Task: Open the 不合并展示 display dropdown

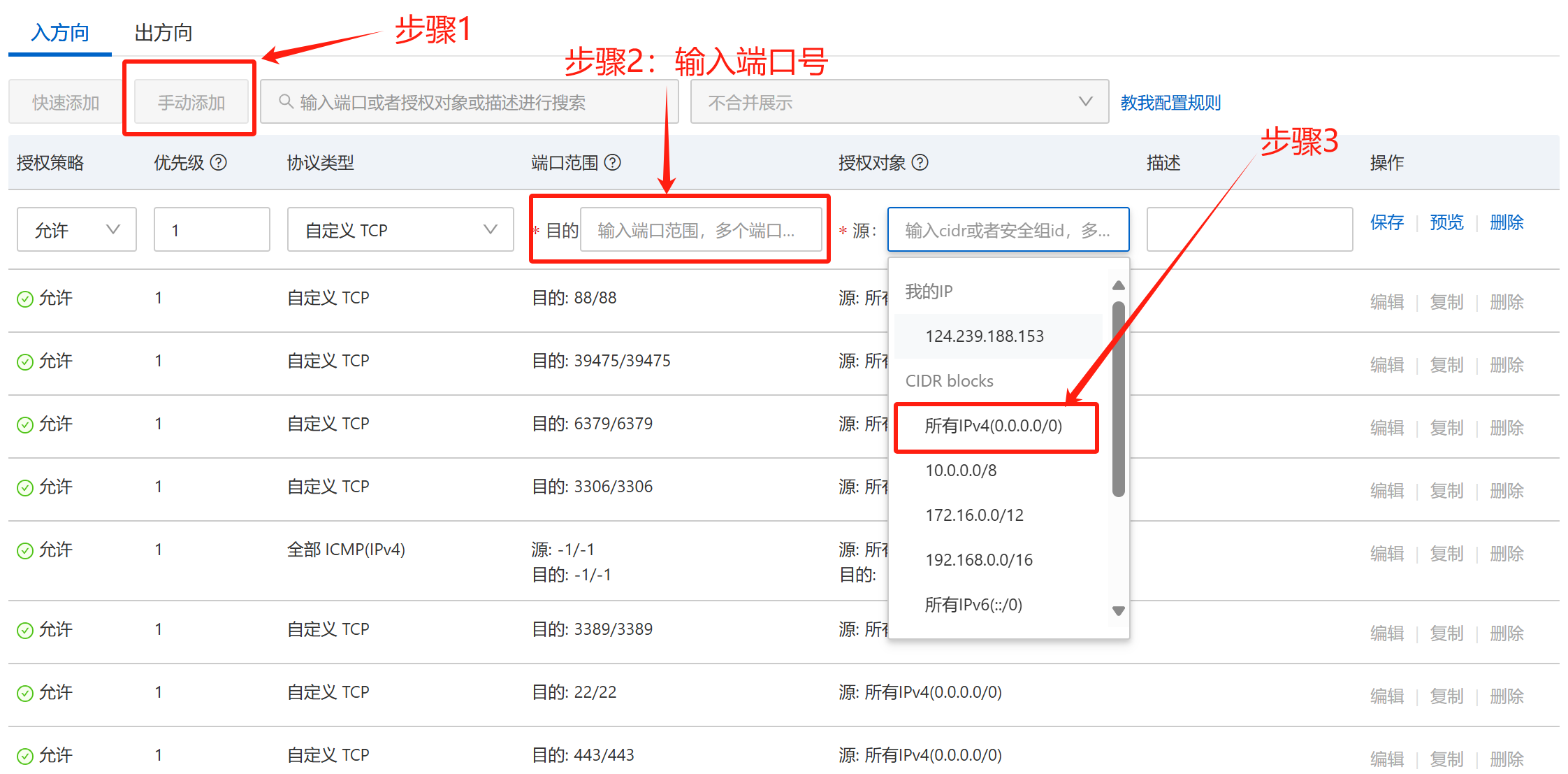Action: tap(899, 102)
